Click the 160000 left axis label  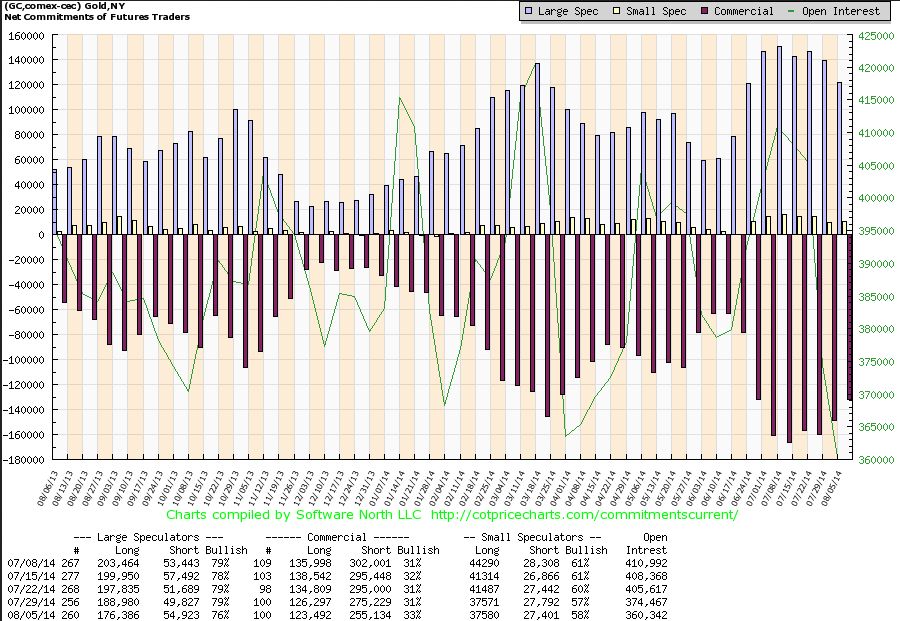point(26,36)
